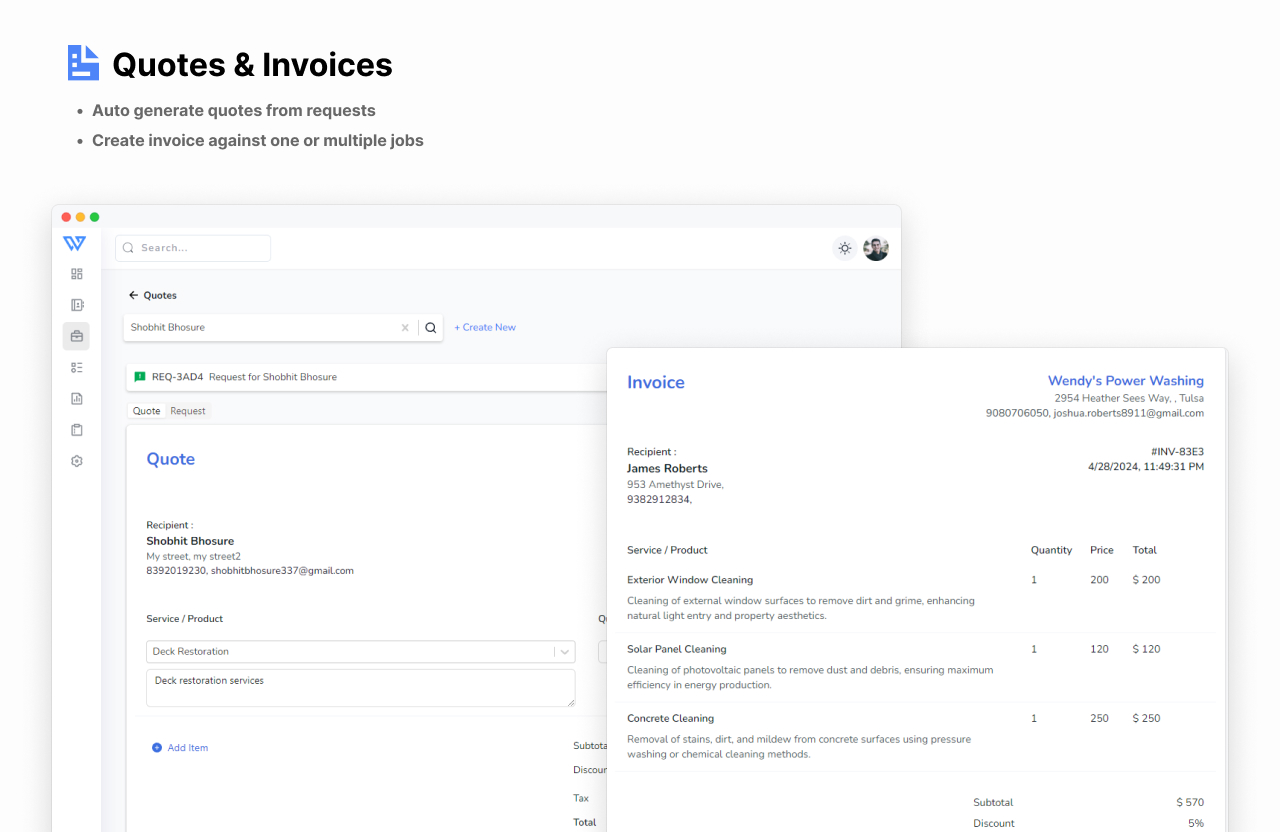Click the Quotes & Invoices blue document icon
This screenshot has height=832, width=1280.
[83, 63]
